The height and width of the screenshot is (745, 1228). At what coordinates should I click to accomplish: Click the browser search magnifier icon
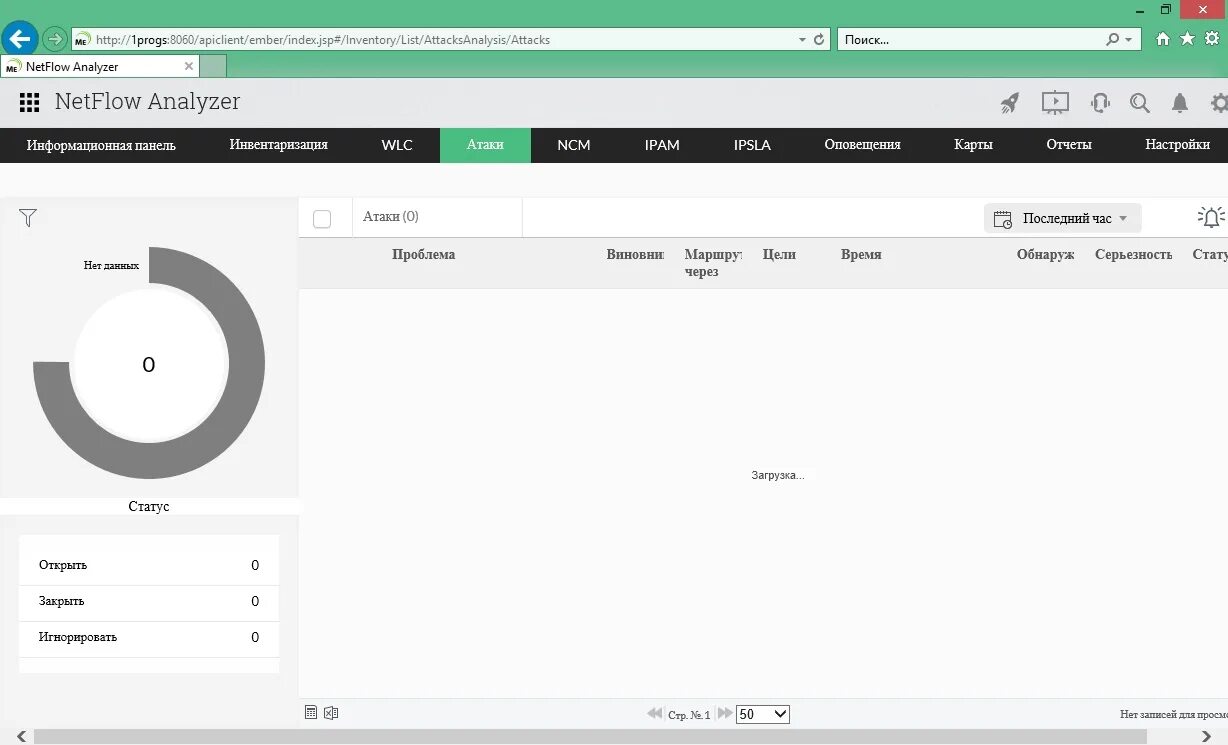[x=1113, y=40]
